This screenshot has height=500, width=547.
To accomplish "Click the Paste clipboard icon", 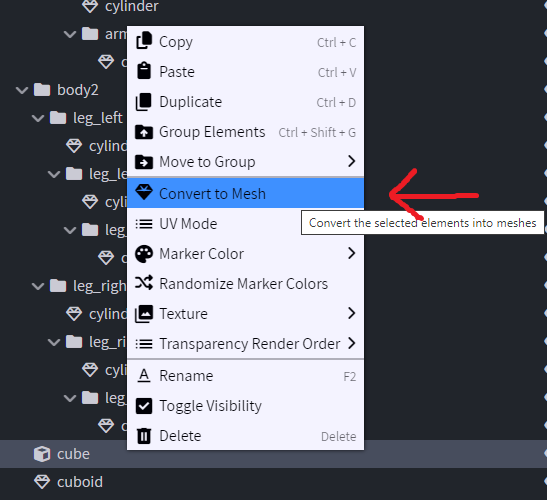I will pyautogui.click(x=144, y=71).
